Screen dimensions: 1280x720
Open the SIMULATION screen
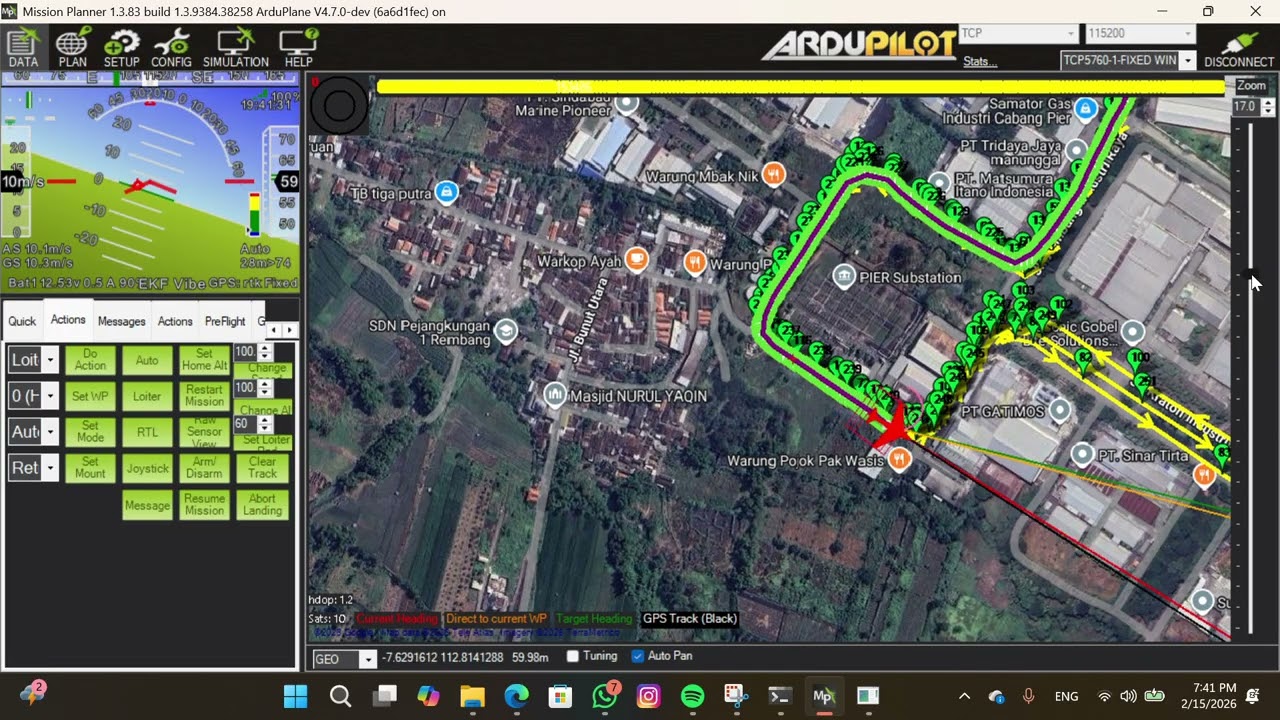pyautogui.click(x=236, y=48)
